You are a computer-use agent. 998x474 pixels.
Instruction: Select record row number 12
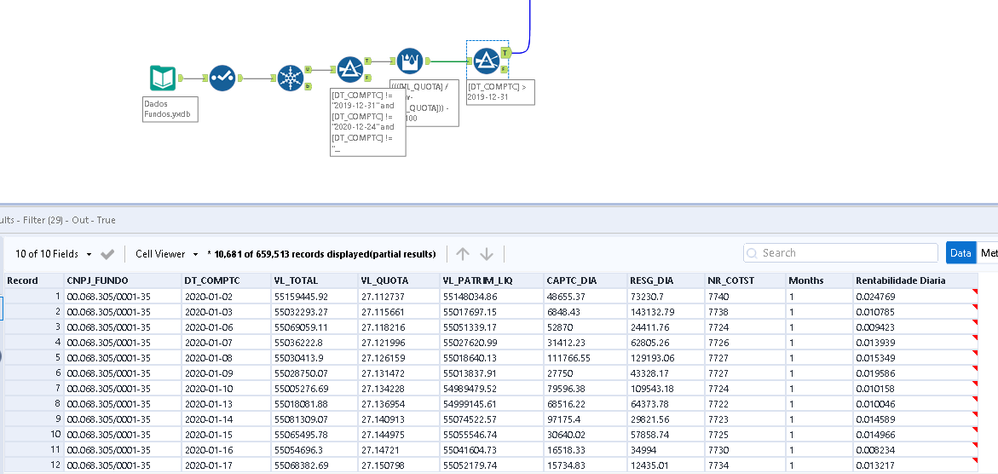pos(34,464)
